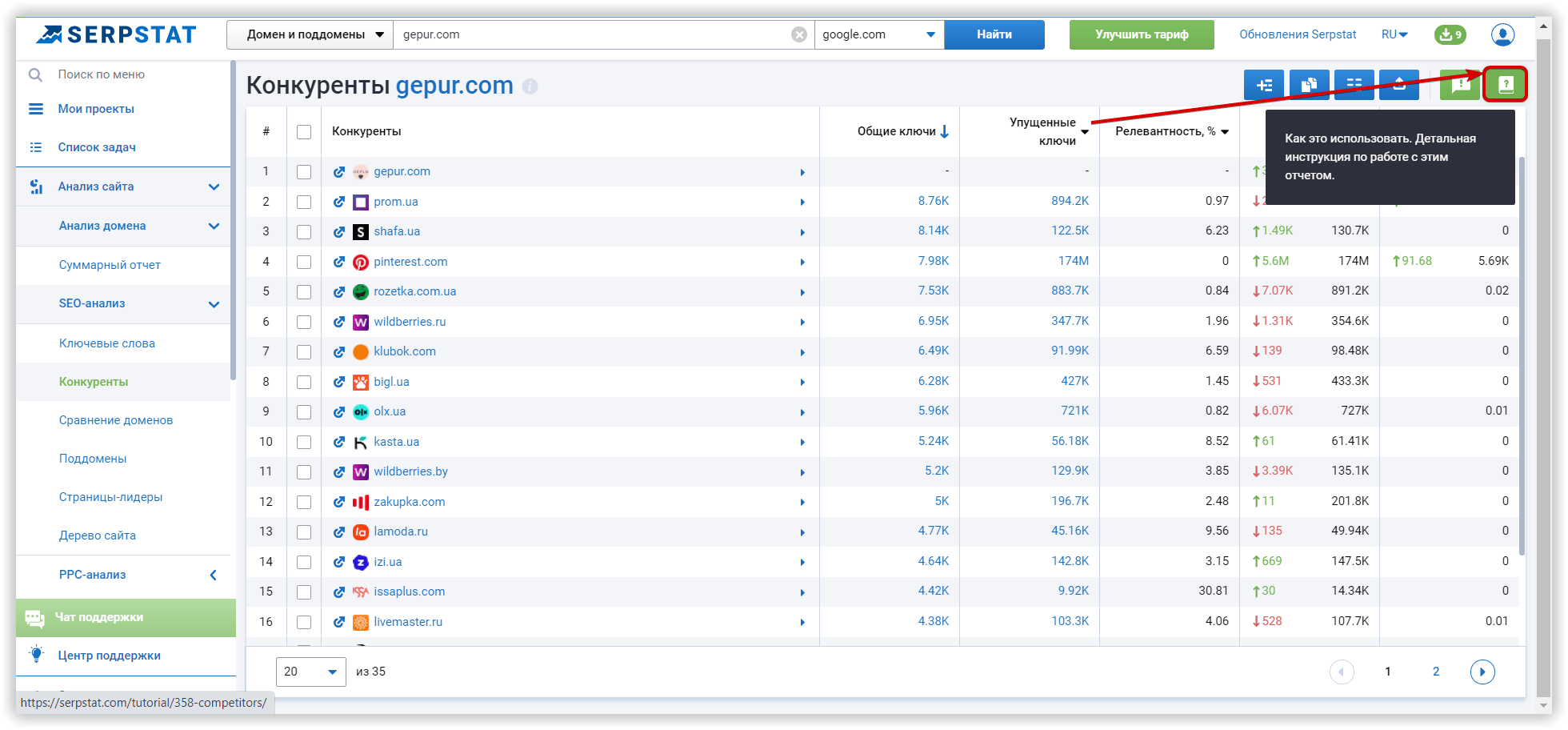1568x730 pixels.
Task: Open prom.ua in a new tab via external link icon
Action: click(339, 202)
